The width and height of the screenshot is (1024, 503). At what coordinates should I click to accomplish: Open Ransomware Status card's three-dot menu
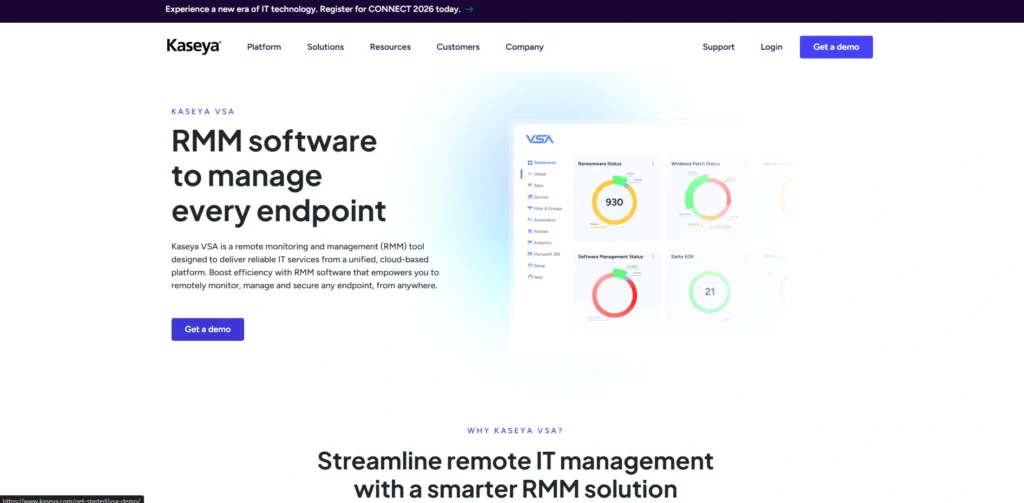[x=653, y=163]
